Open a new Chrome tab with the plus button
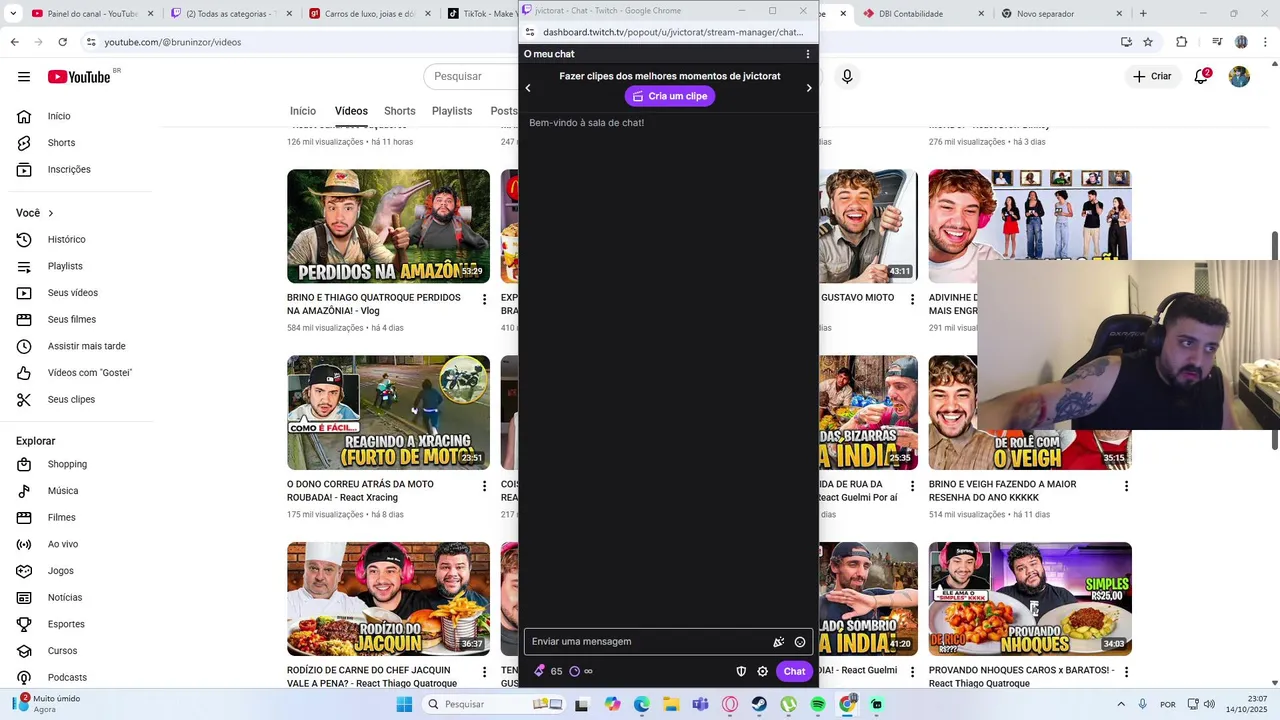 coord(1143,14)
